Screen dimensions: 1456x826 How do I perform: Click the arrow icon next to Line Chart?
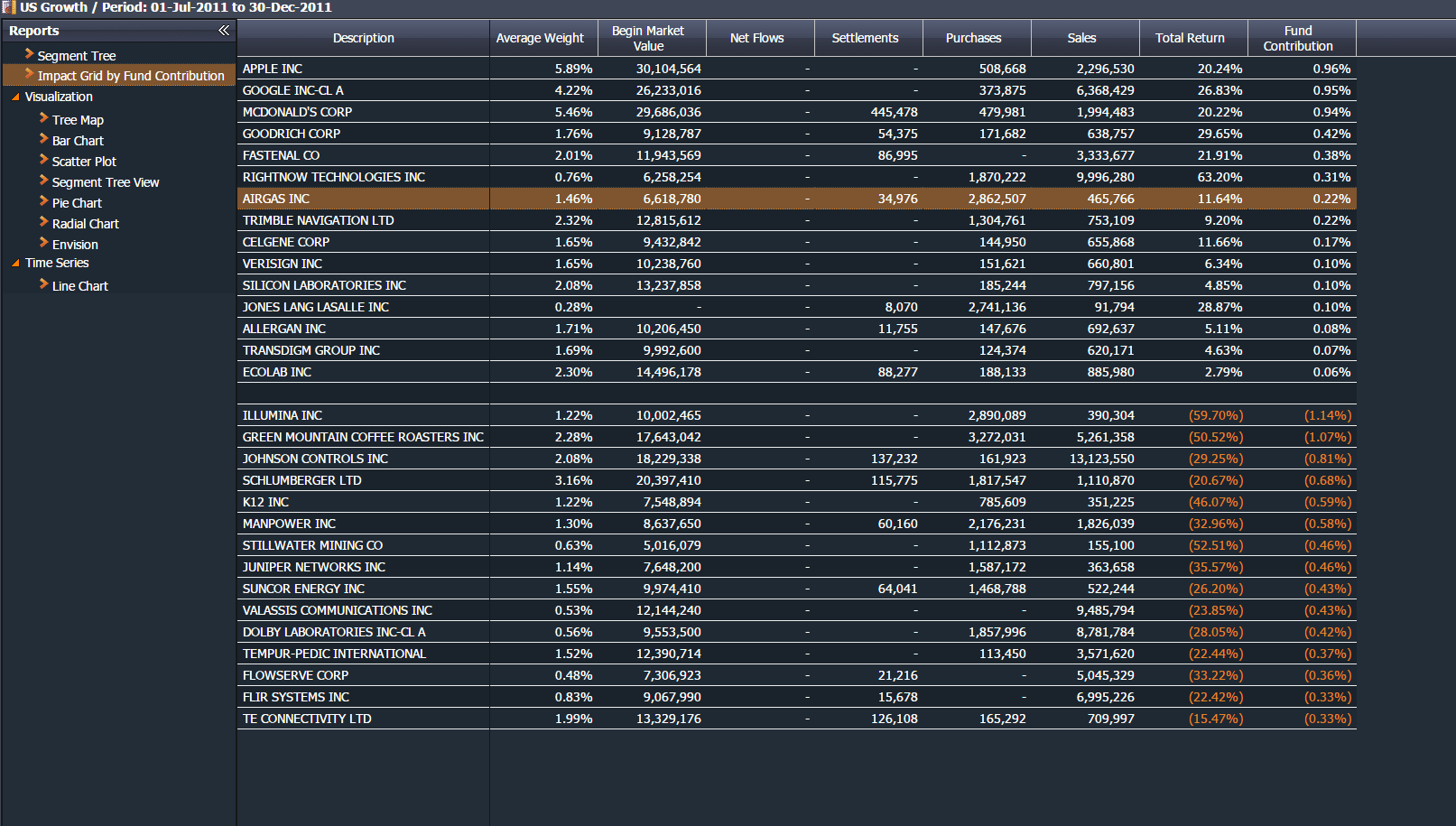click(44, 284)
